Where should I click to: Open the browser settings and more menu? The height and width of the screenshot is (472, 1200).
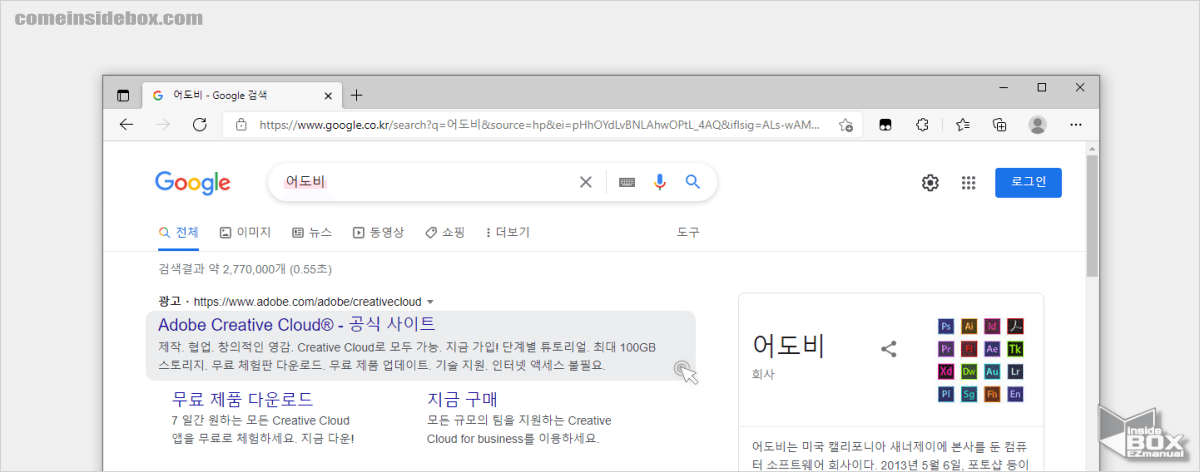coord(1076,125)
